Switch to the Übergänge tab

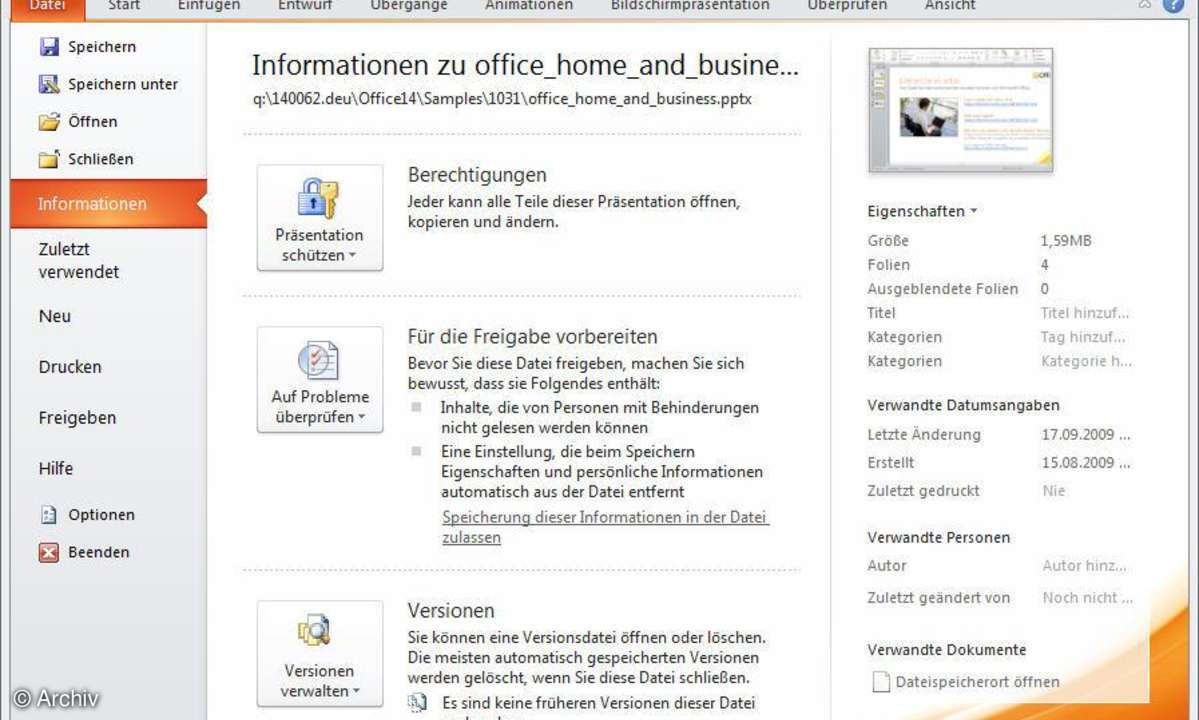tap(409, 6)
